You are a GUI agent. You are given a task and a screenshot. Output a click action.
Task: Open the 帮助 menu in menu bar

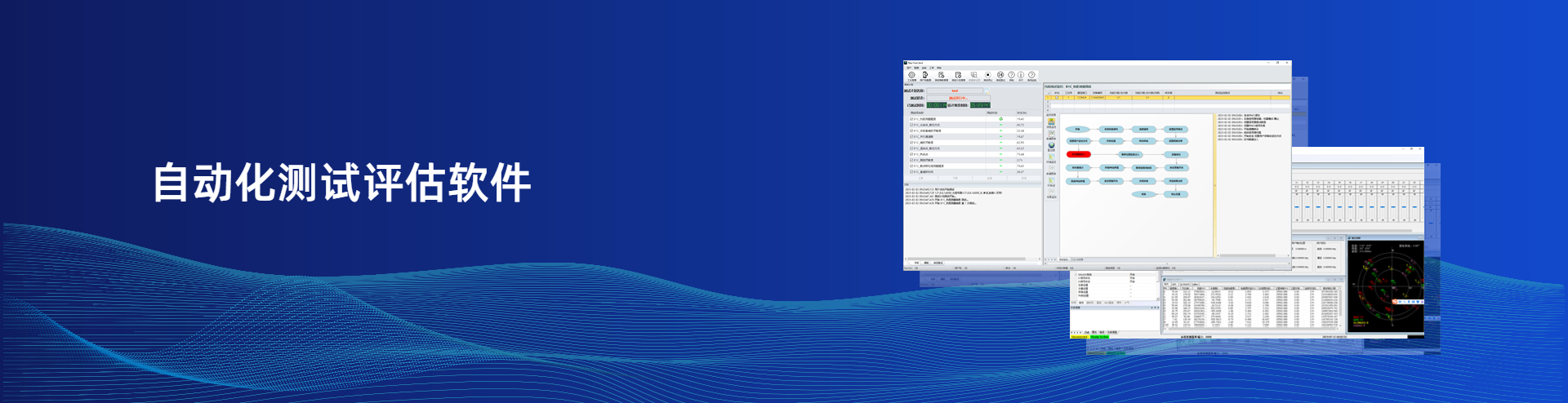click(x=939, y=68)
